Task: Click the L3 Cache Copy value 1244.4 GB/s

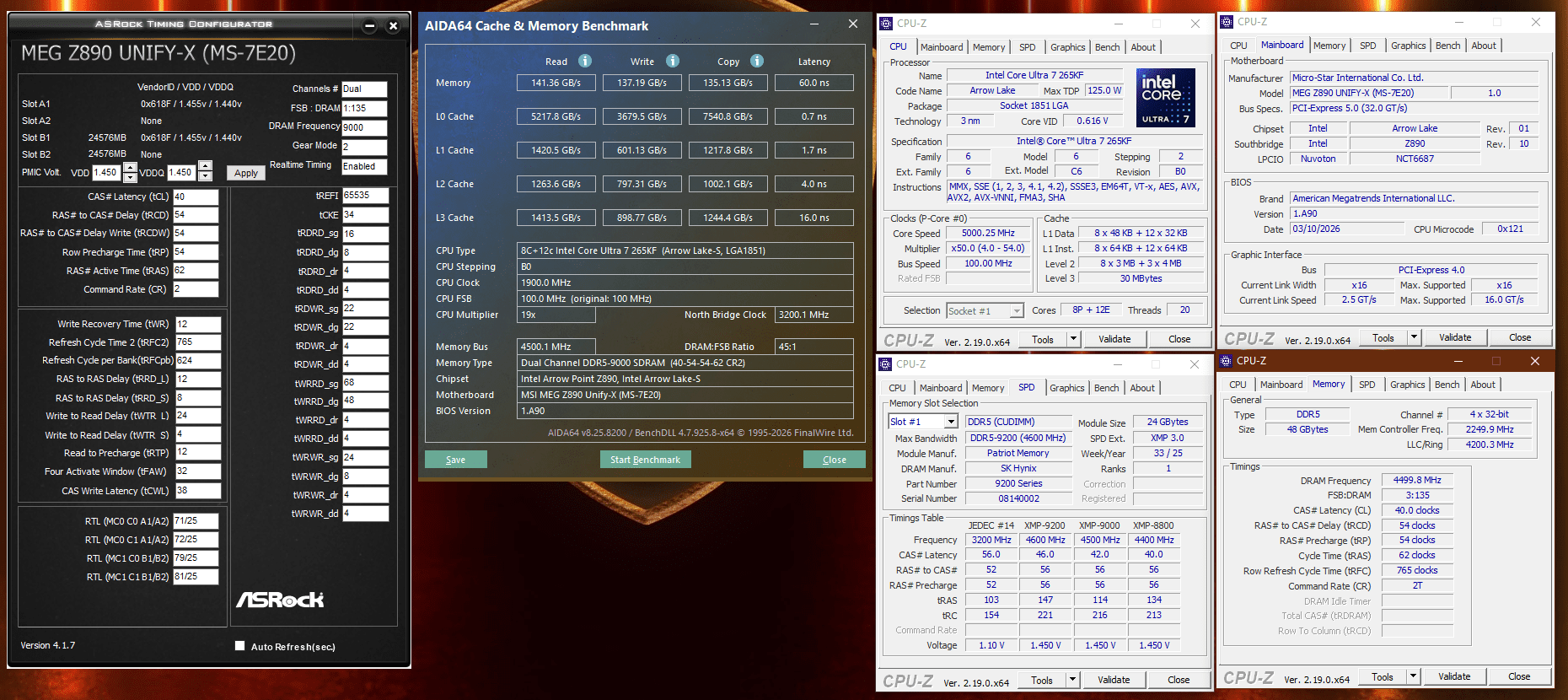Action: click(x=728, y=218)
